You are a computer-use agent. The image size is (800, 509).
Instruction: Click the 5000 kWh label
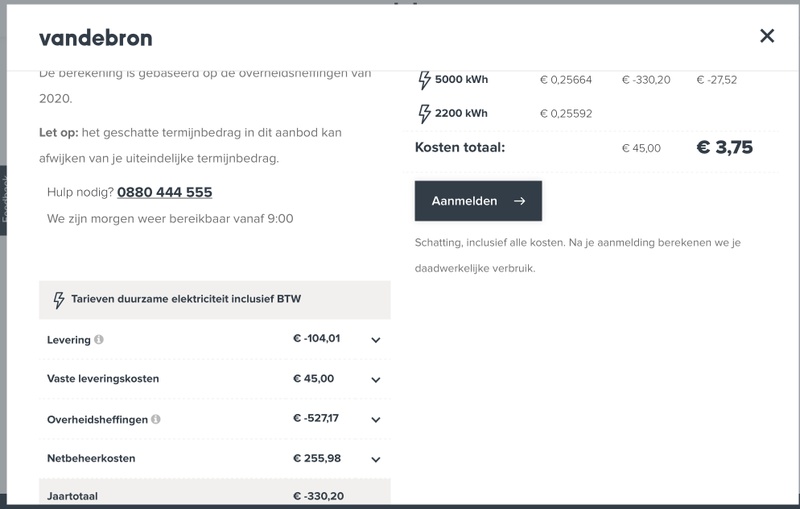[461, 80]
